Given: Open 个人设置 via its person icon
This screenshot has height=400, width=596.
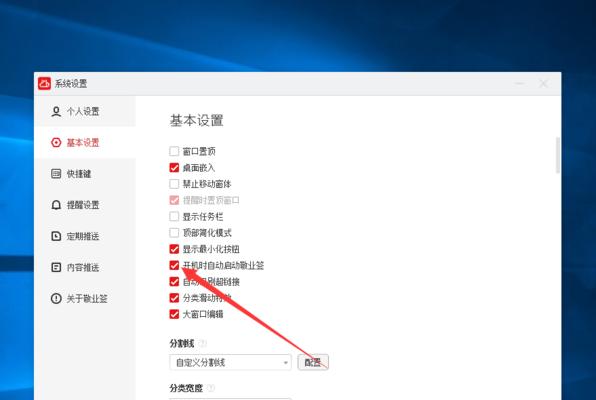Looking at the screenshot, I should [x=56, y=111].
